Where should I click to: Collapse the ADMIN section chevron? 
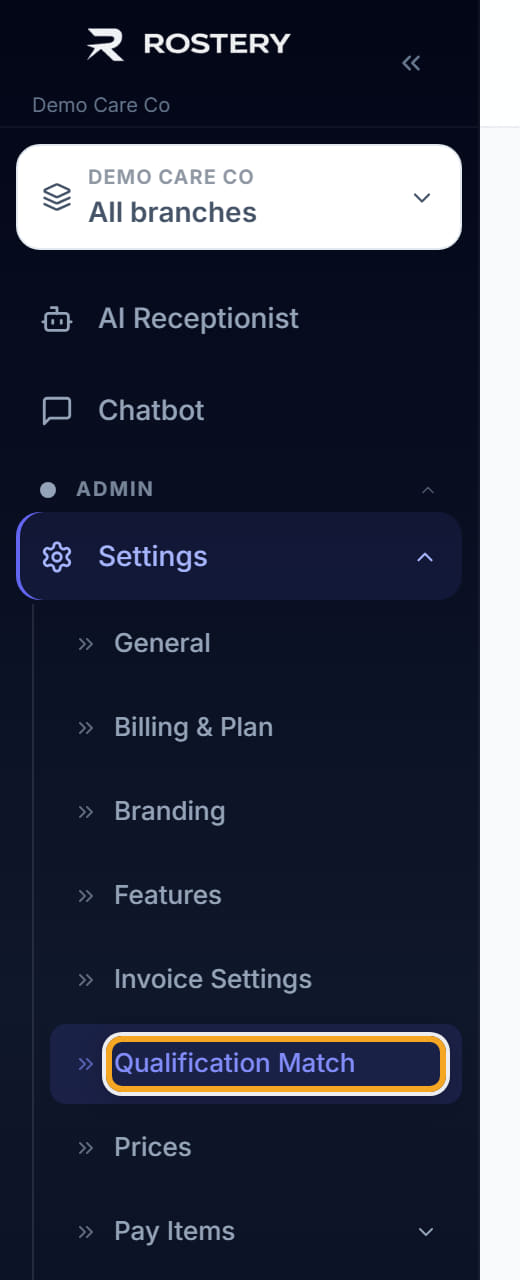tap(428, 490)
